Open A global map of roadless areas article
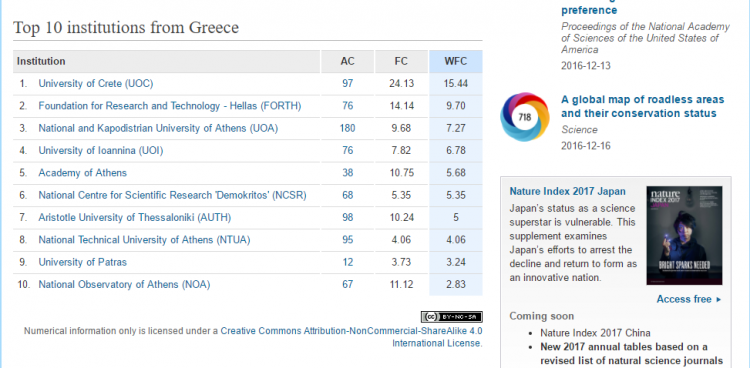750x368 pixels. (x=642, y=106)
